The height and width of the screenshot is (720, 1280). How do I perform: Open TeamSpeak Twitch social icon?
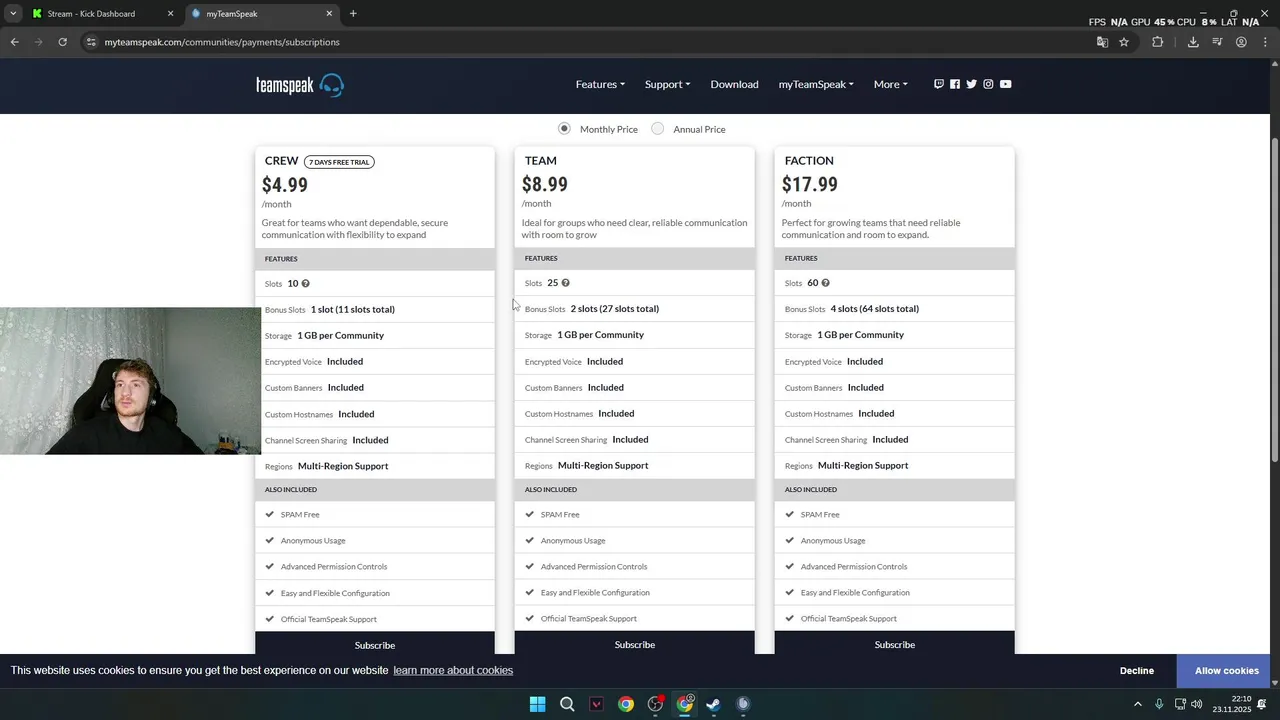click(938, 84)
